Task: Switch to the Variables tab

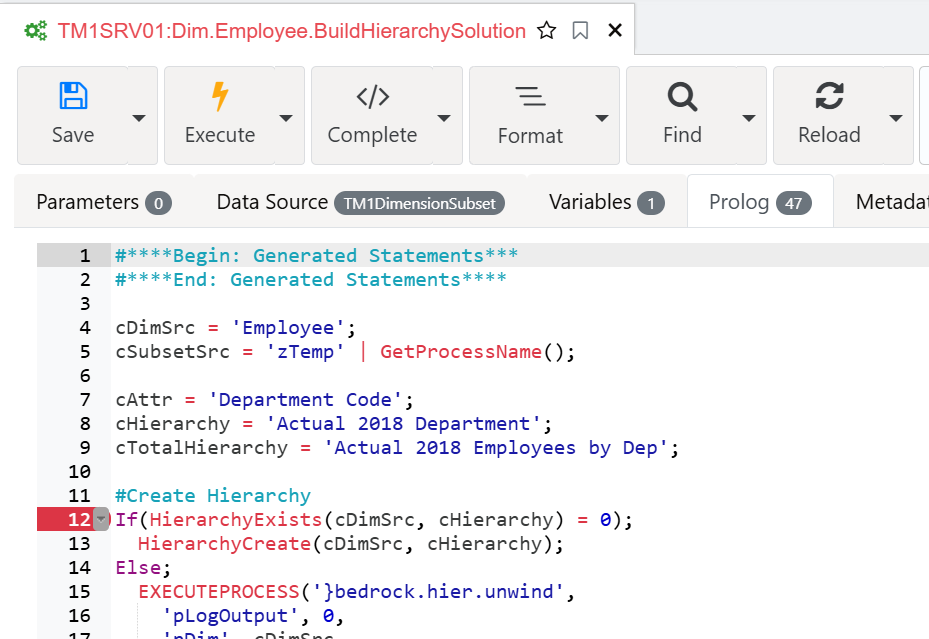Action: (607, 202)
